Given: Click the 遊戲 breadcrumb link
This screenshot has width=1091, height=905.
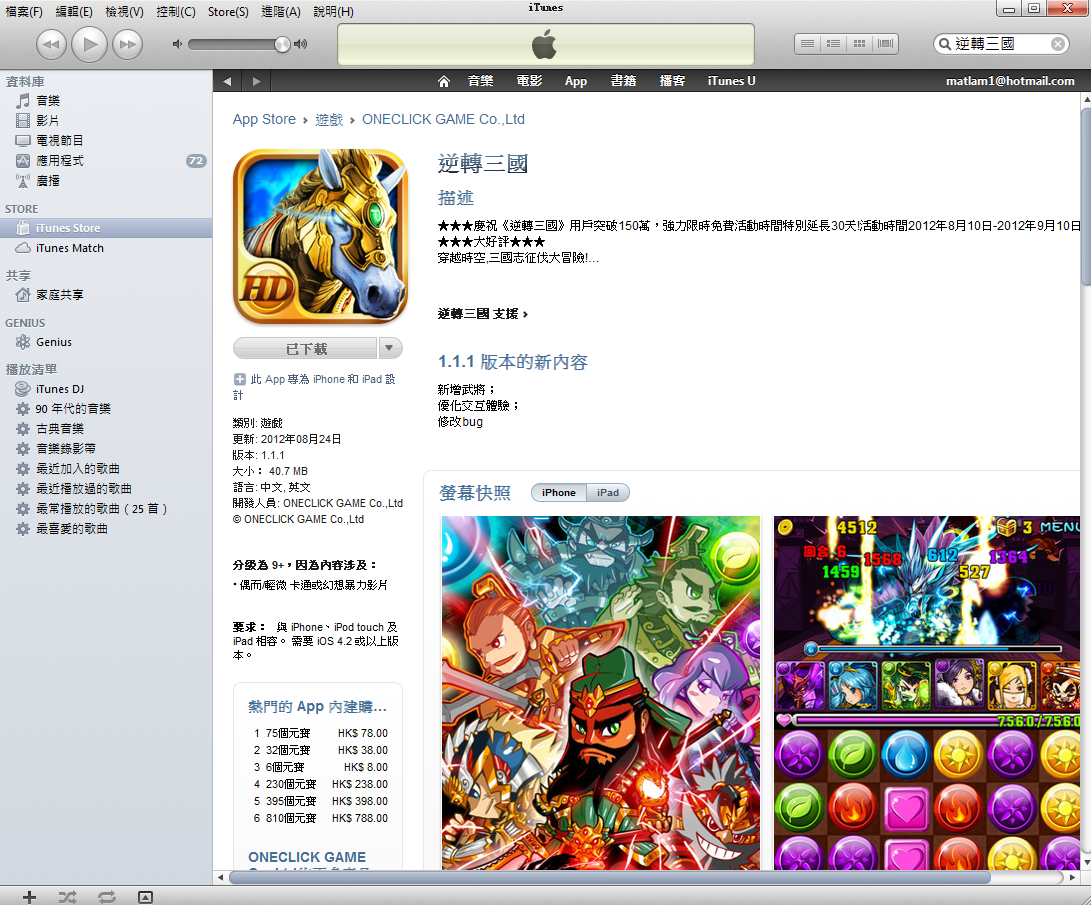Looking at the screenshot, I should 329,120.
